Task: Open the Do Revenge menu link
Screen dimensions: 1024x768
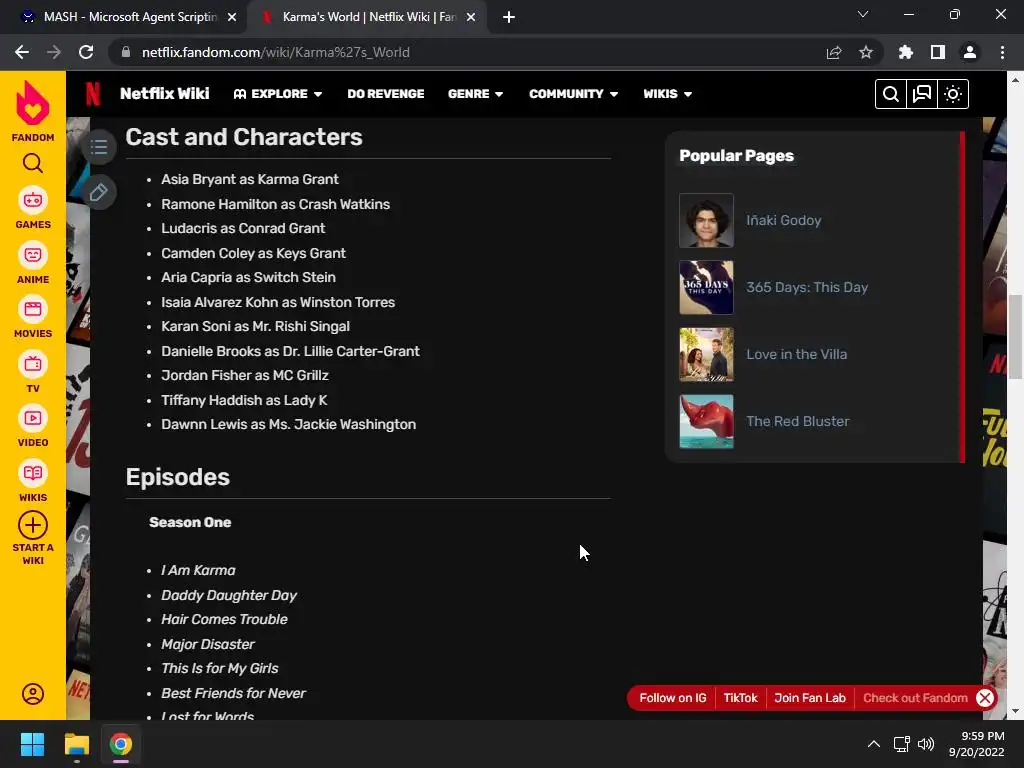Action: [386, 94]
